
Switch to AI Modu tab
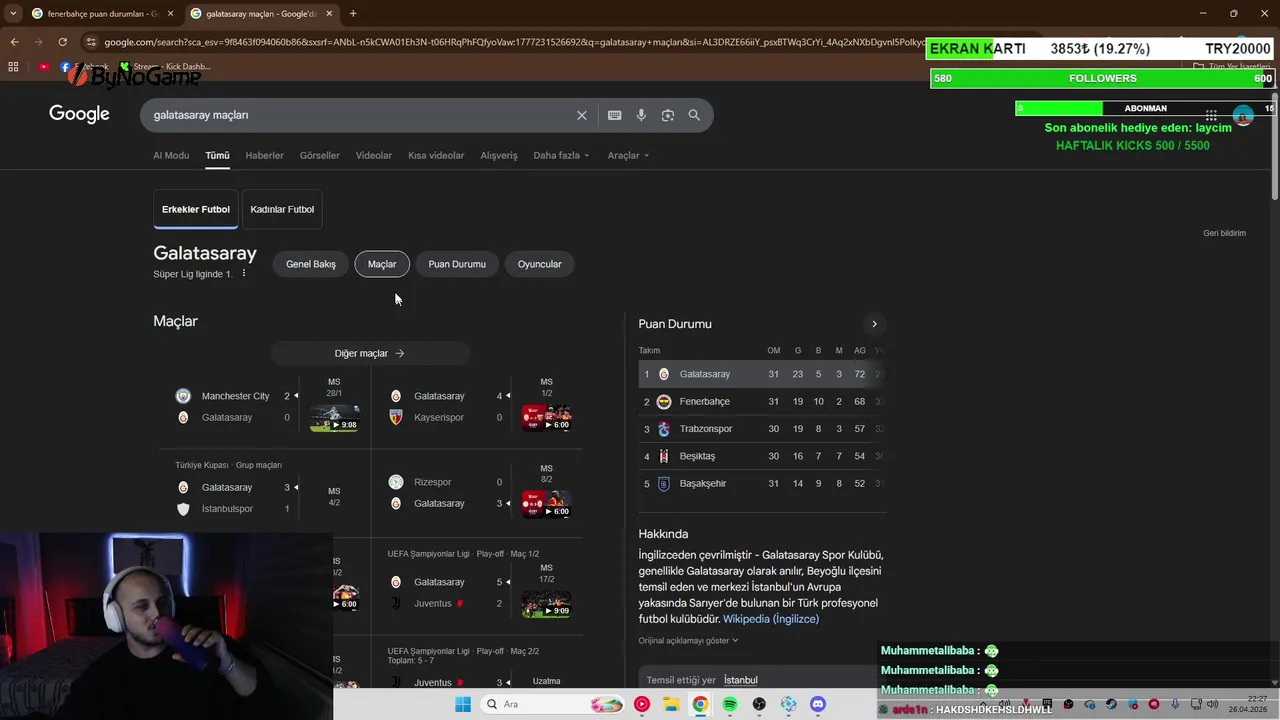point(171,156)
